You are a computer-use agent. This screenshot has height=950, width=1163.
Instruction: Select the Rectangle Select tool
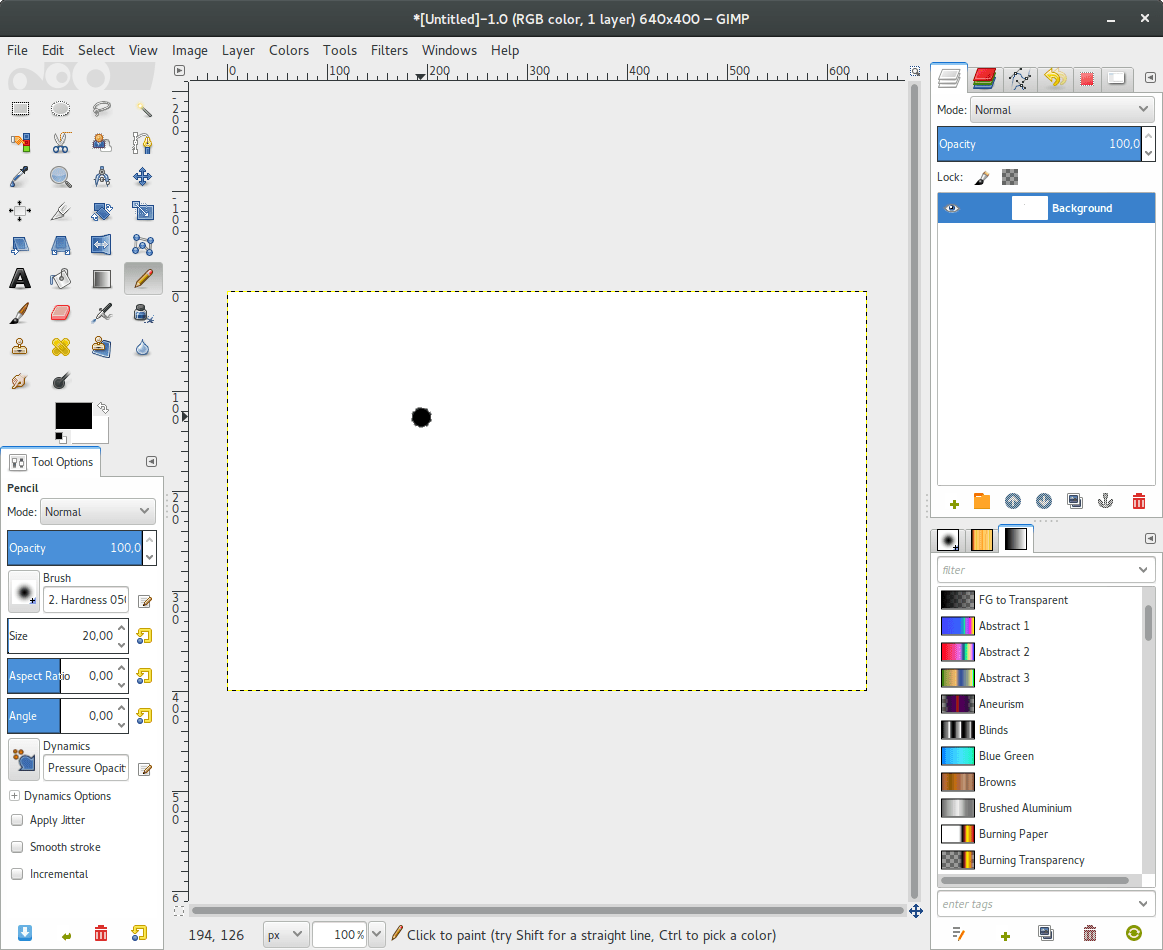(x=20, y=109)
